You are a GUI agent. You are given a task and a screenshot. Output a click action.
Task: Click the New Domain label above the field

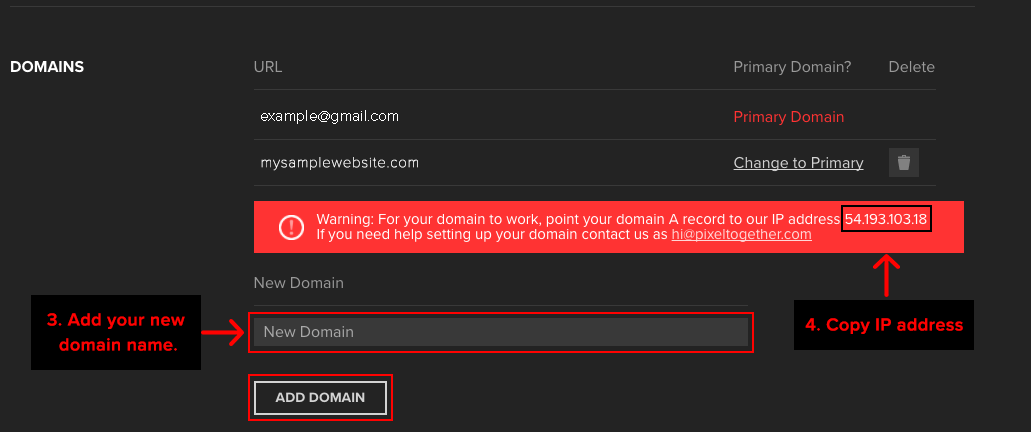coord(298,283)
